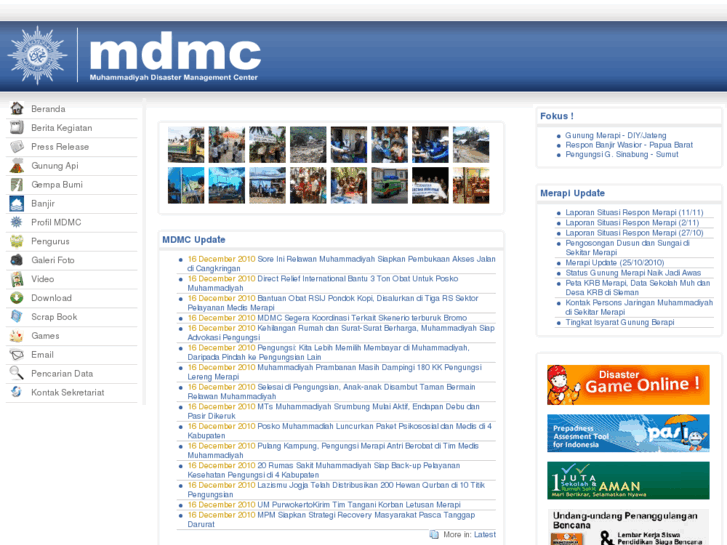Open article MPM Siapkan Strategi Recovery Masyarakat
The height and width of the screenshot is (545, 727).
(331, 519)
